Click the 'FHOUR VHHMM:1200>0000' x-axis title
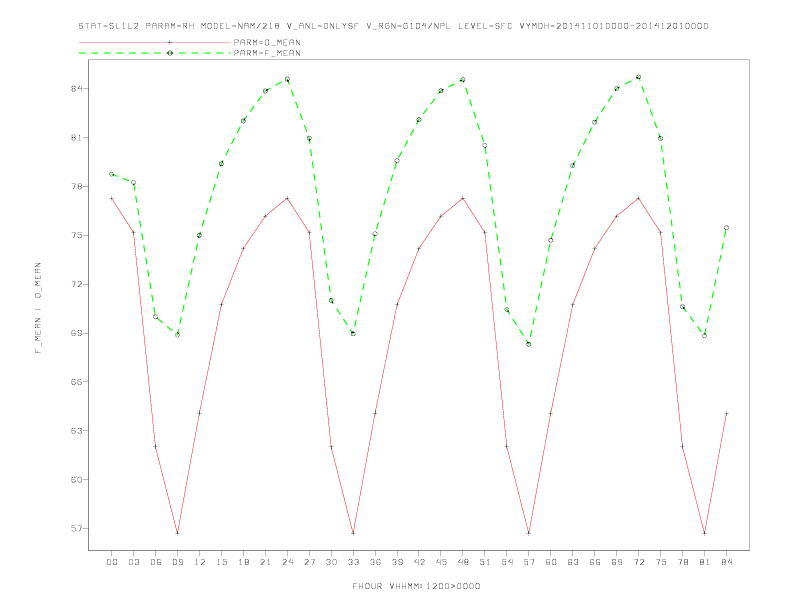This screenshot has width=792, height=612. pos(416,586)
